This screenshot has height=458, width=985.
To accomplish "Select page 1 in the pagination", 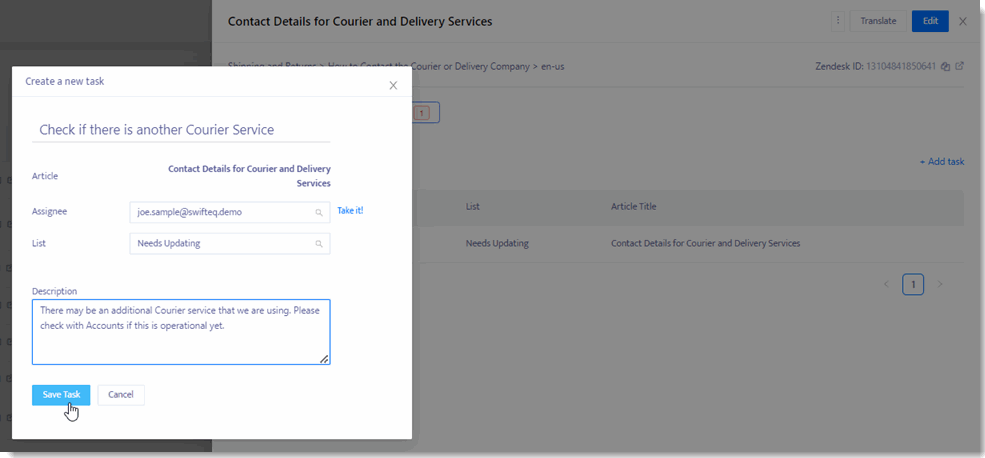I will (x=912, y=285).
